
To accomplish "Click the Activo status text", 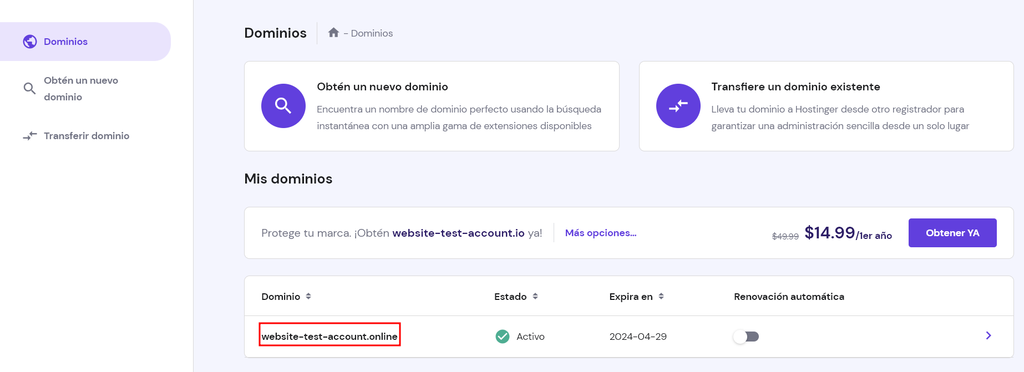I will (530, 337).
